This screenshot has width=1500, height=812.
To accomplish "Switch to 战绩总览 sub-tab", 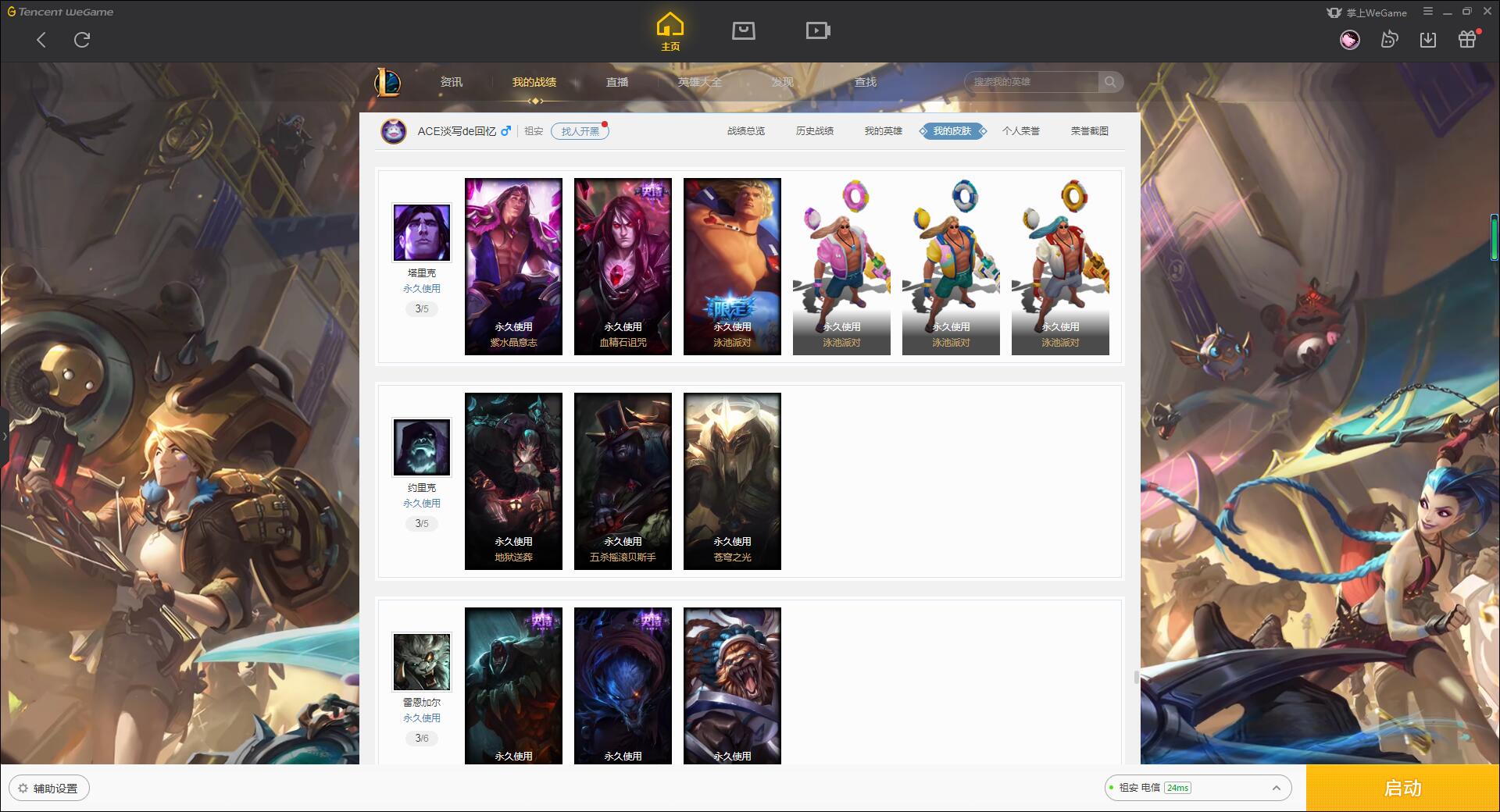I will 746,131.
